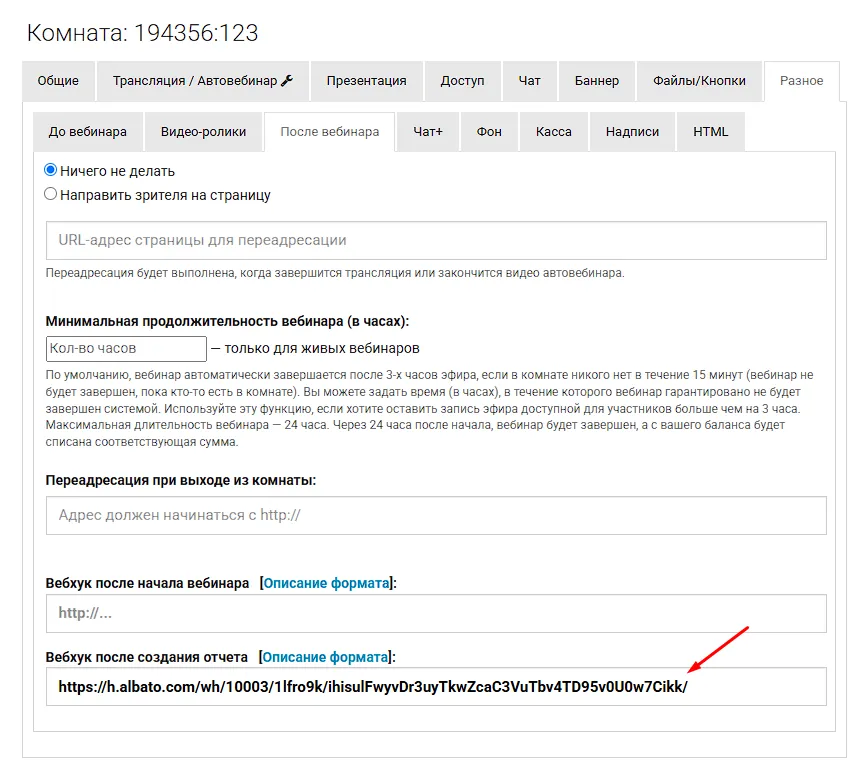Select the Разное tab
Screen dimensions: 859x767
[803, 81]
